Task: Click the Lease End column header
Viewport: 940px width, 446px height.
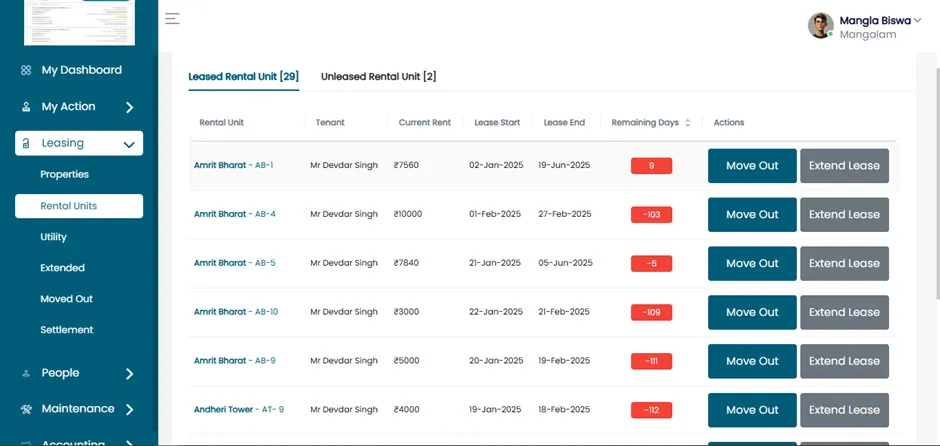Action: point(564,122)
